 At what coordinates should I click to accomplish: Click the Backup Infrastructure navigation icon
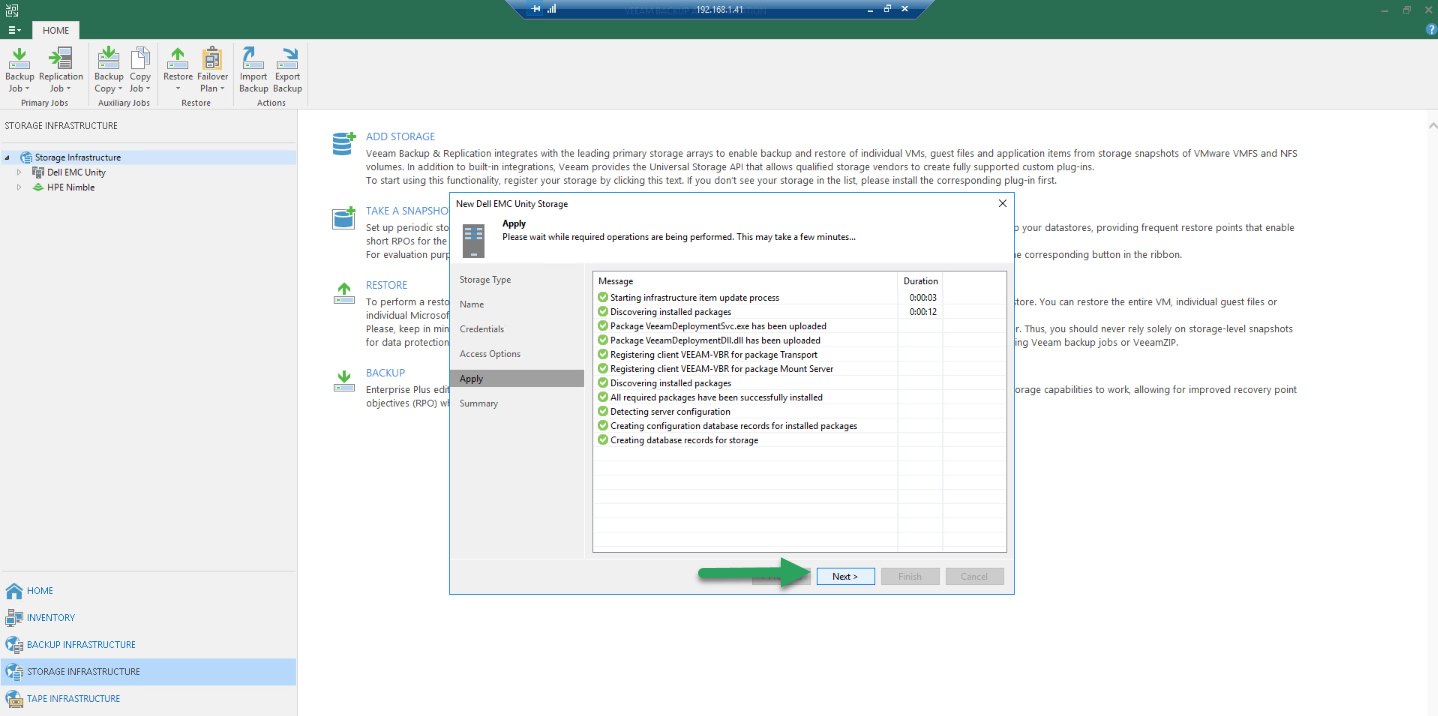(x=14, y=644)
